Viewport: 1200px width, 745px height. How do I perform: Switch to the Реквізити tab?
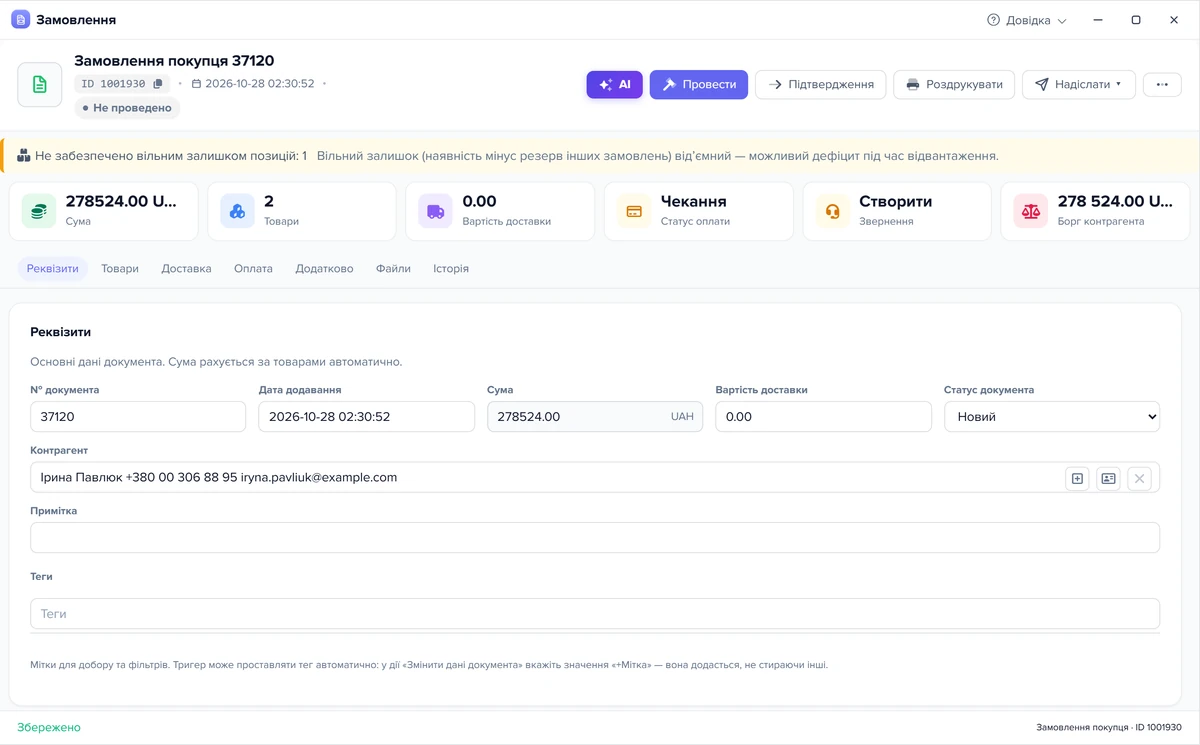[53, 269]
